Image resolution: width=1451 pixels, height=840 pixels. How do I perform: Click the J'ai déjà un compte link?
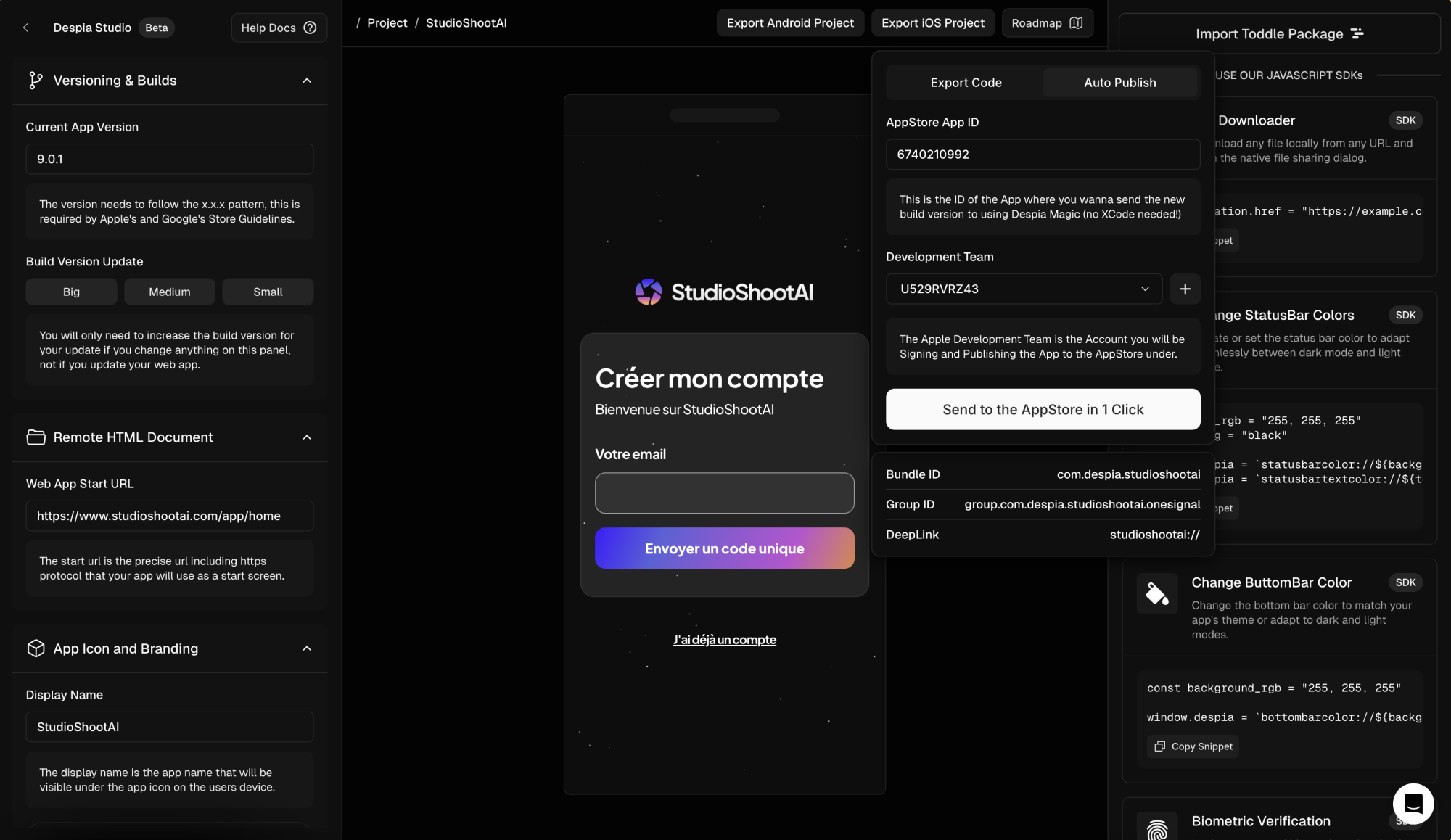(x=724, y=640)
